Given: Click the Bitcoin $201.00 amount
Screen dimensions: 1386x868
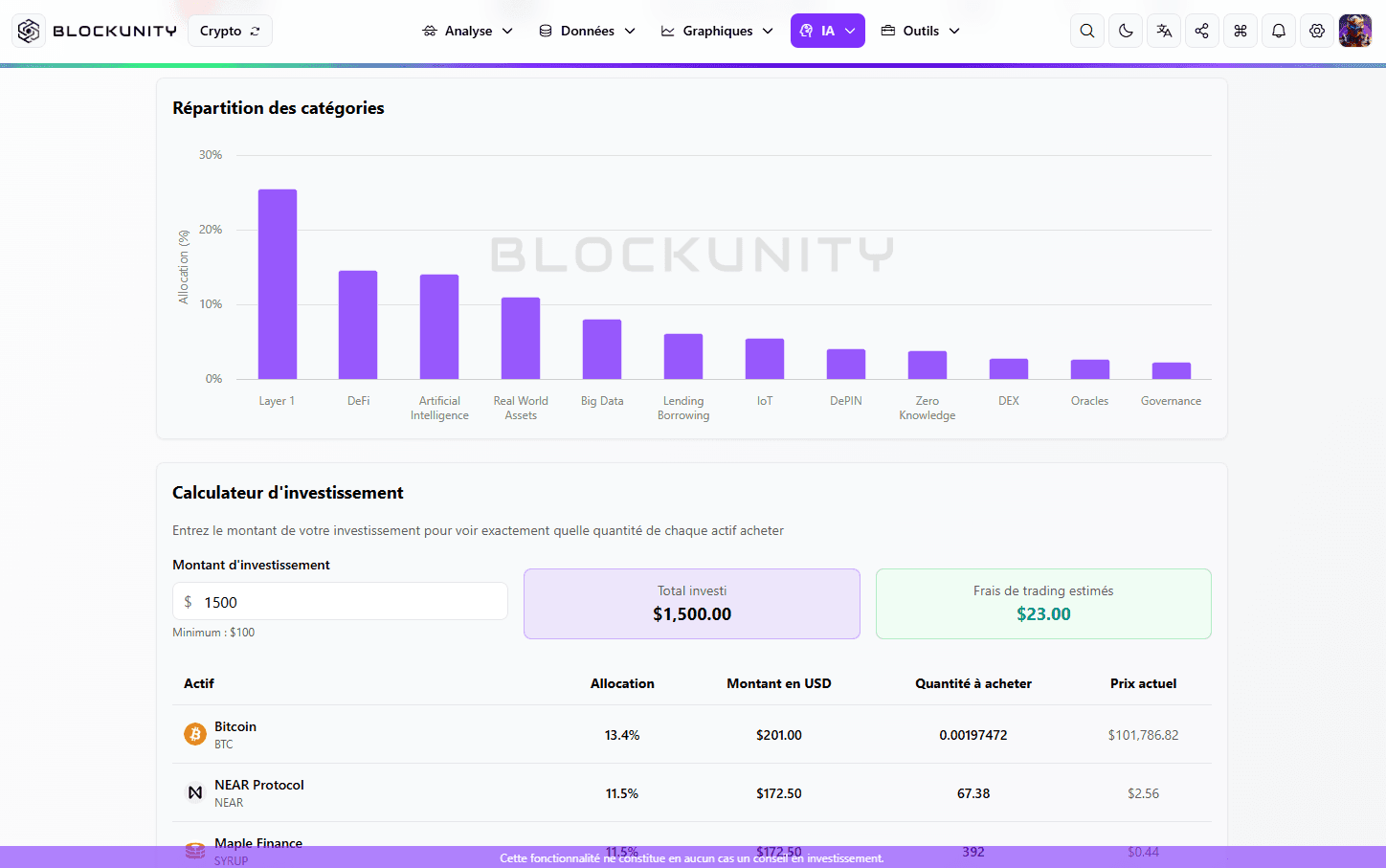Looking at the screenshot, I should click(x=779, y=735).
